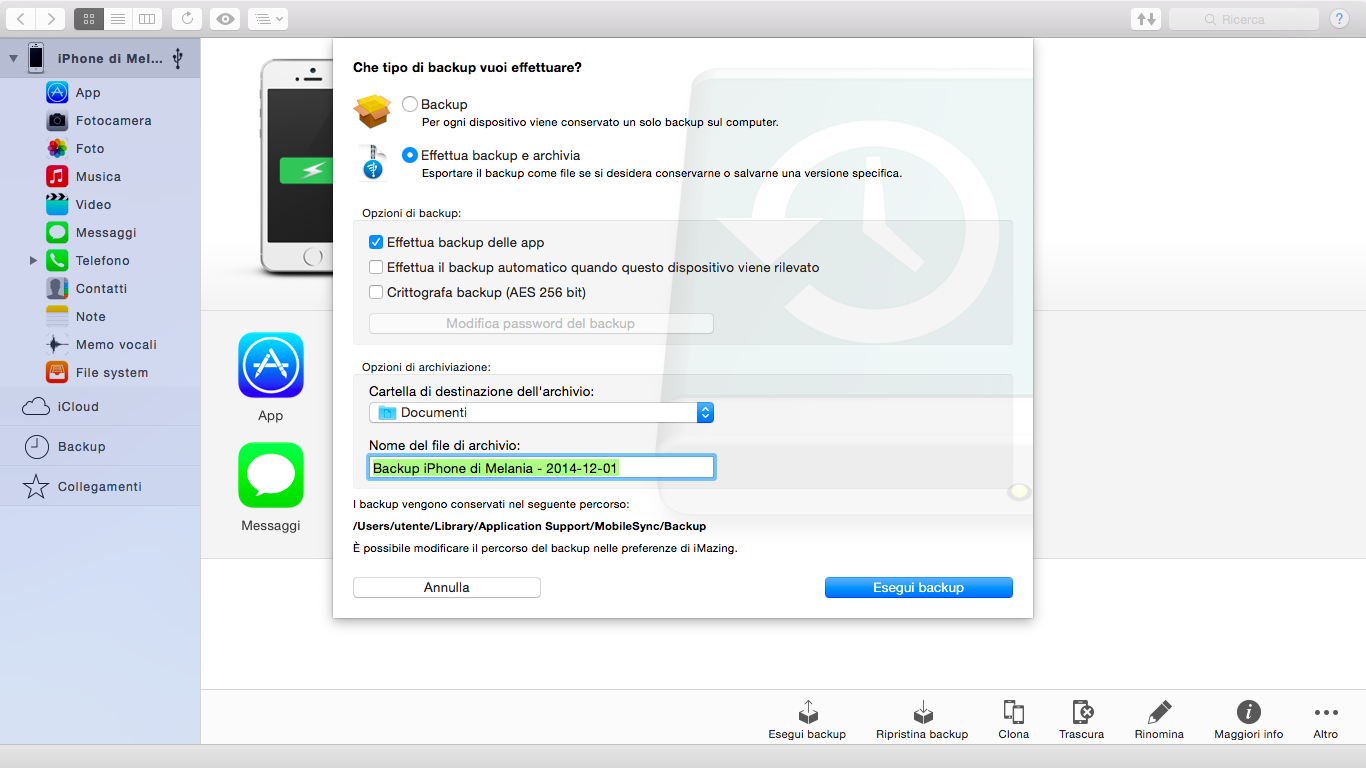
Task: Switch to column view
Action: (147, 19)
